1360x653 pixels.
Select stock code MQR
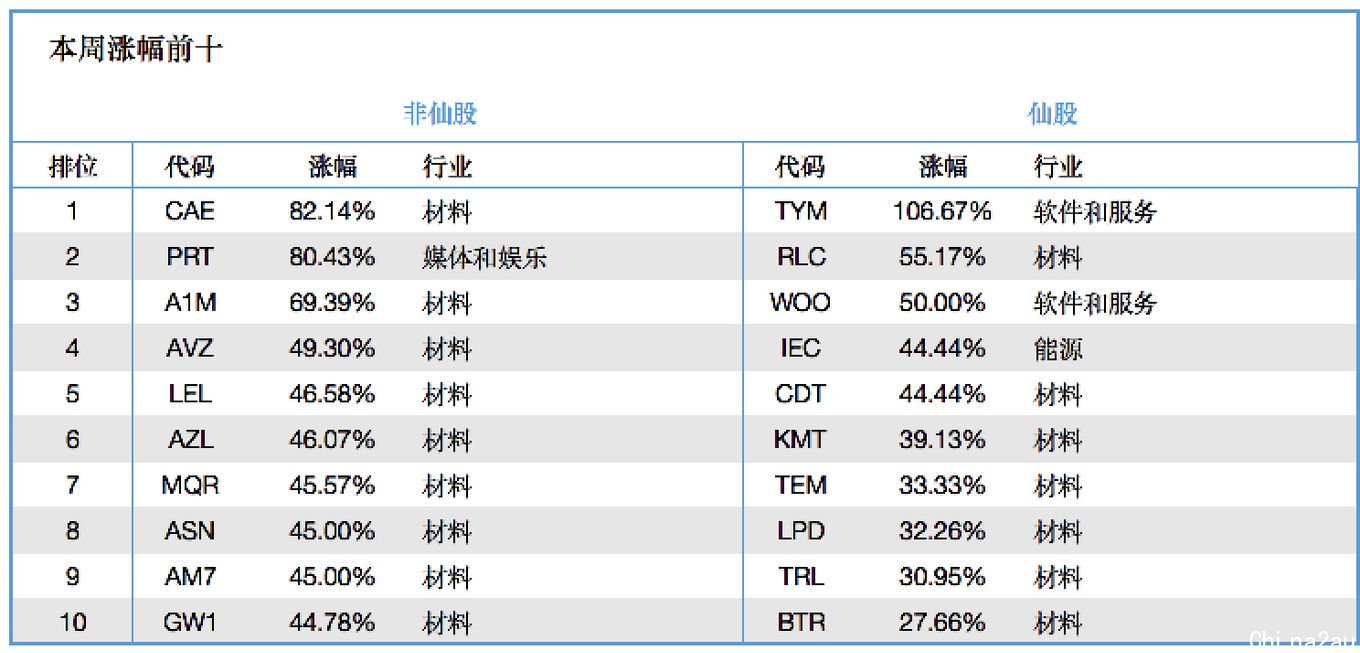[x=190, y=486]
